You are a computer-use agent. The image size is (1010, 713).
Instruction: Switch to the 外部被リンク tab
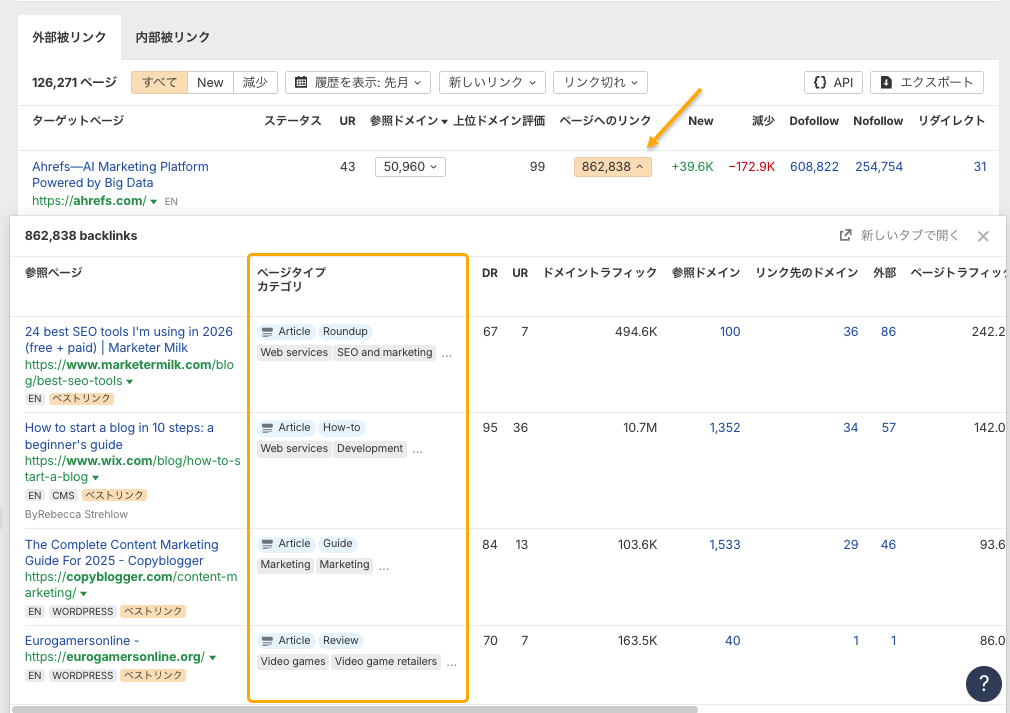69,37
